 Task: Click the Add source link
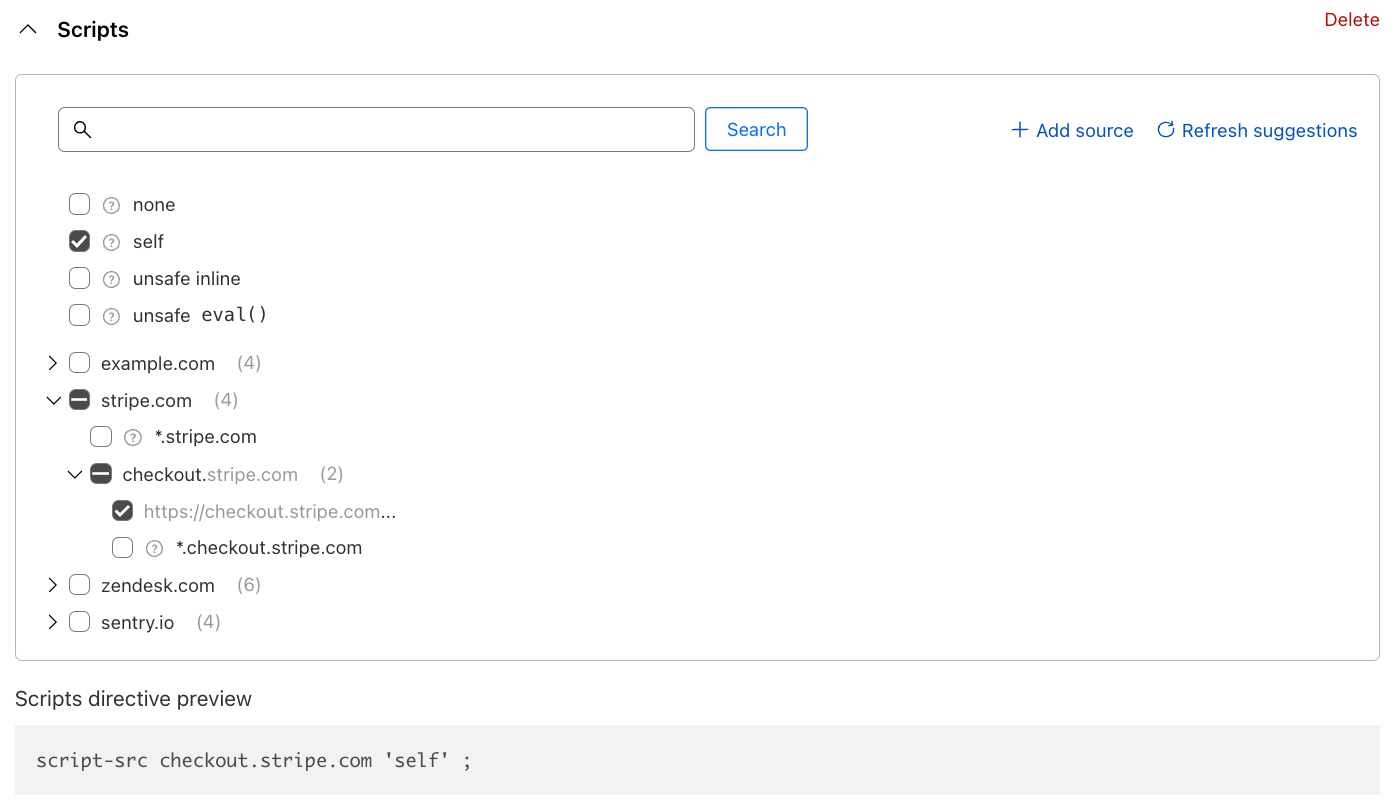(1072, 131)
